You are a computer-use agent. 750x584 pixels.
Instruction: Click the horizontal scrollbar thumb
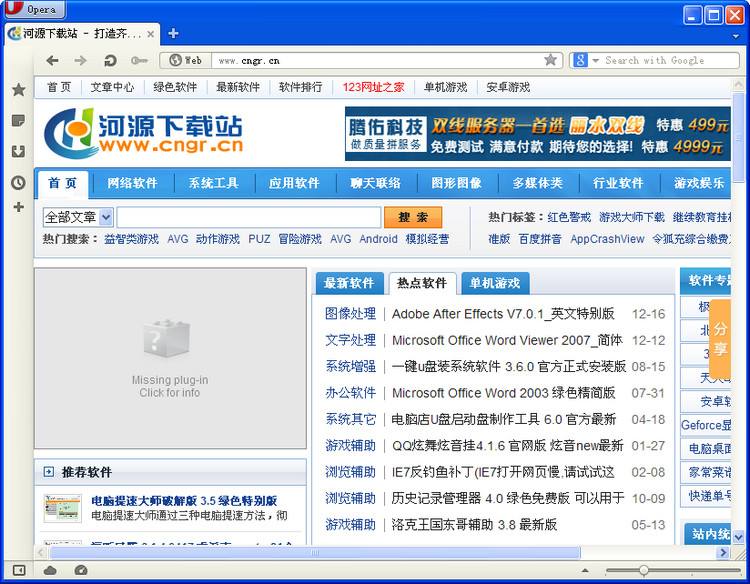[x=315, y=553]
